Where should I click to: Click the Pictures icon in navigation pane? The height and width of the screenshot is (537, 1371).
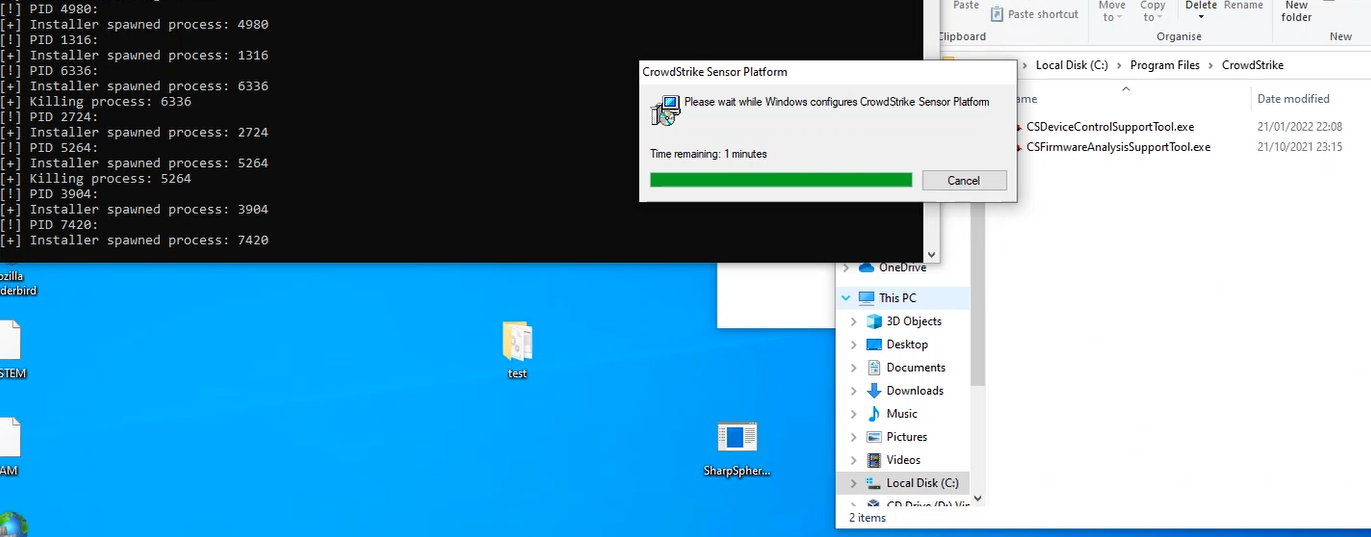click(874, 437)
